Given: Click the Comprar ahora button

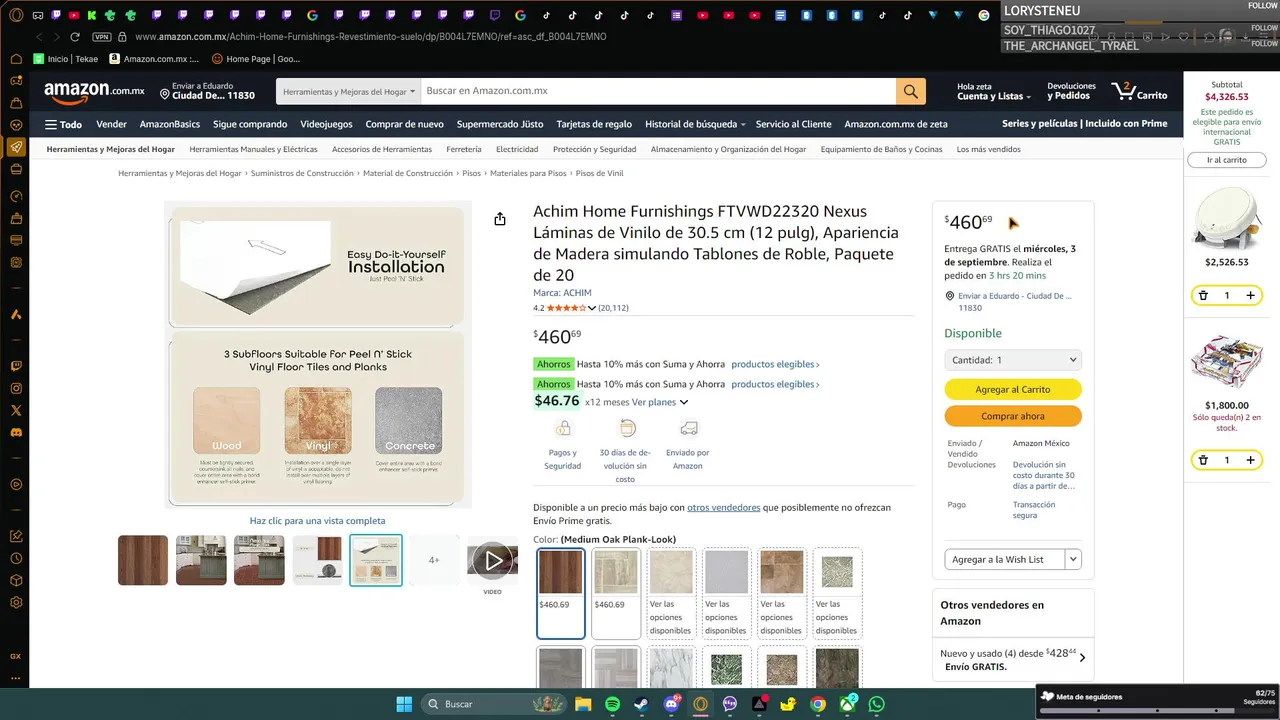Looking at the screenshot, I should coord(1013,416).
